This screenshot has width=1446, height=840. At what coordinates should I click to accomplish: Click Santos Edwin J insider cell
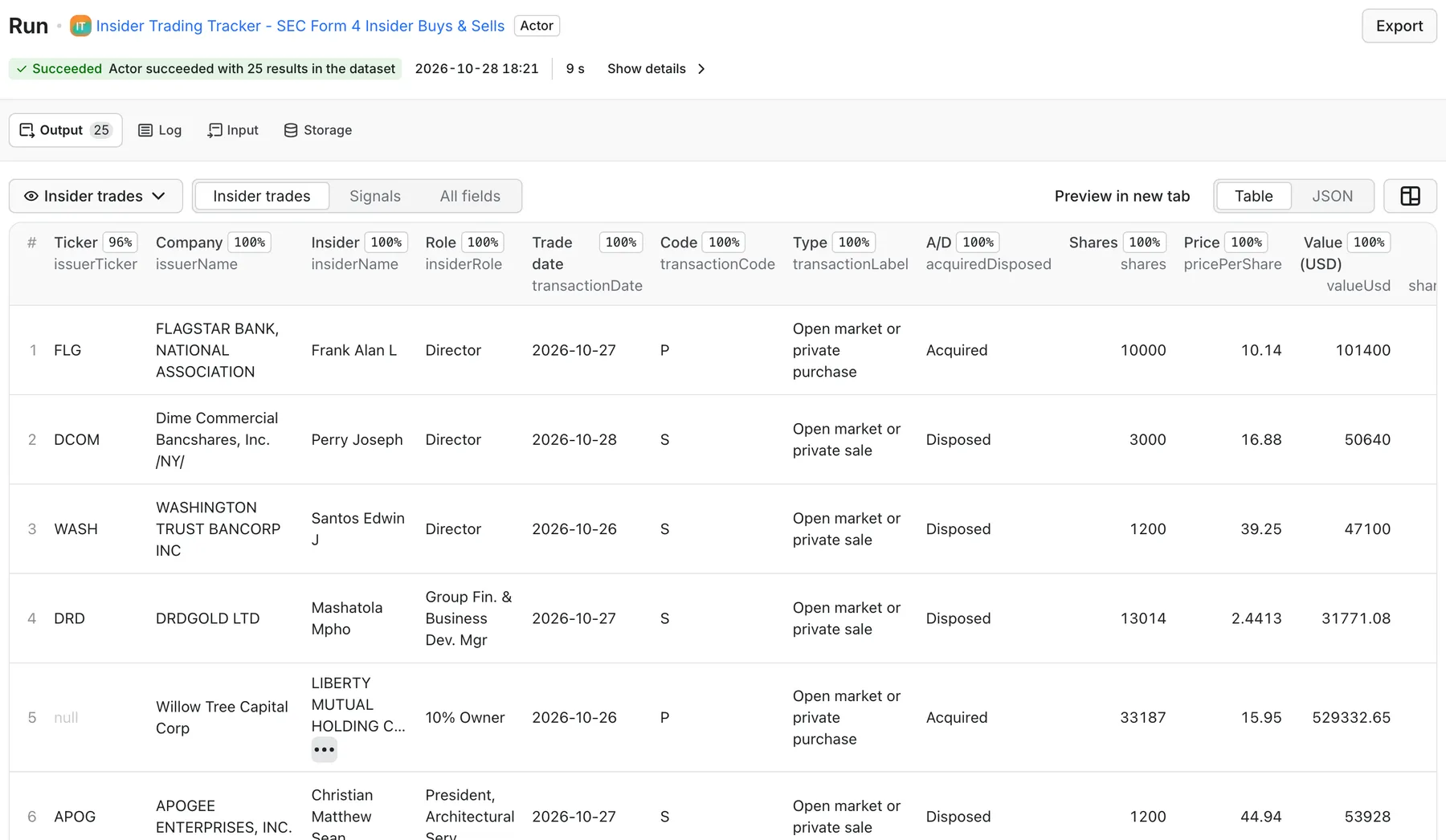[358, 529]
